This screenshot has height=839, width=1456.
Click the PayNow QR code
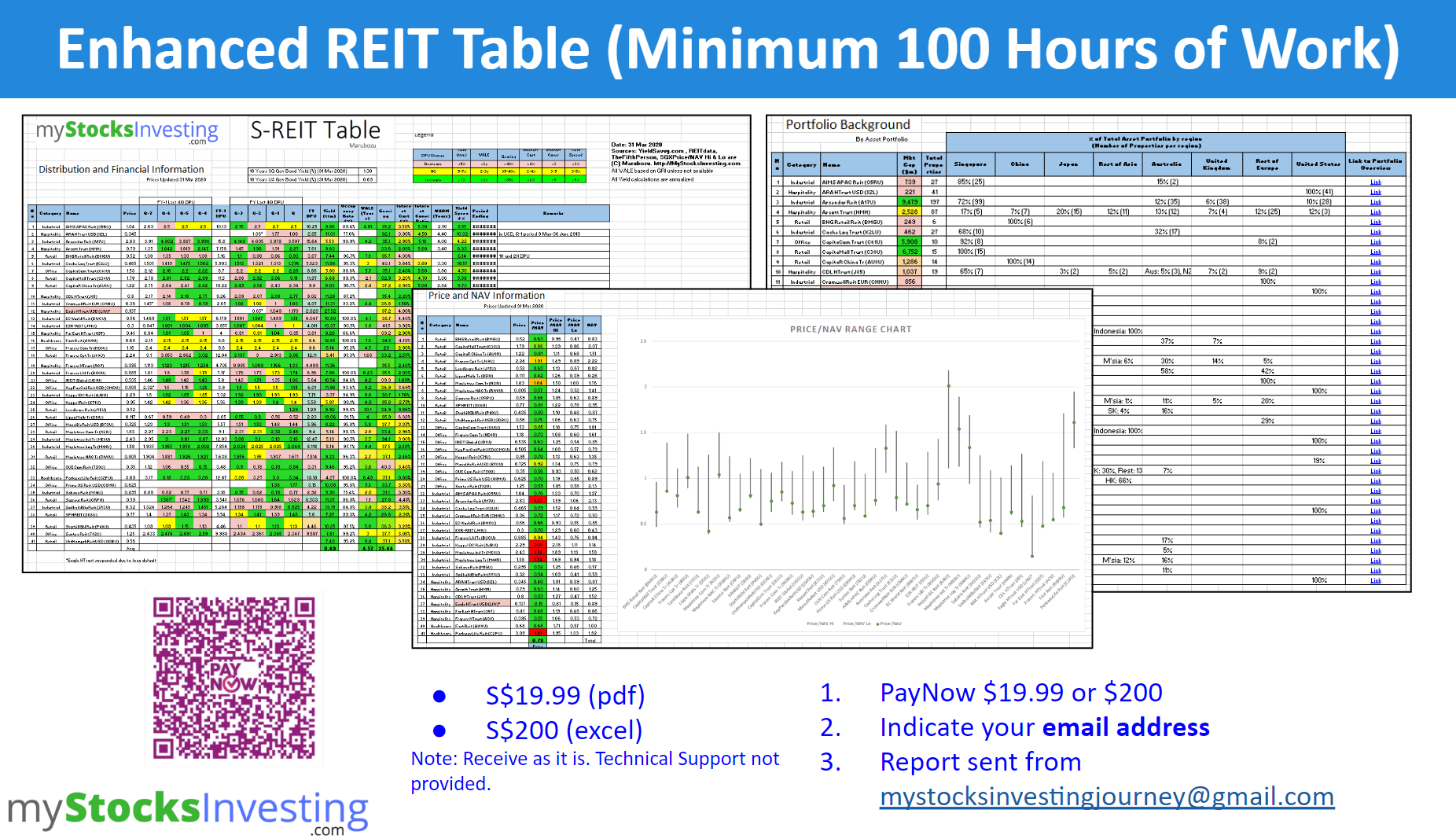(x=233, y=678)
